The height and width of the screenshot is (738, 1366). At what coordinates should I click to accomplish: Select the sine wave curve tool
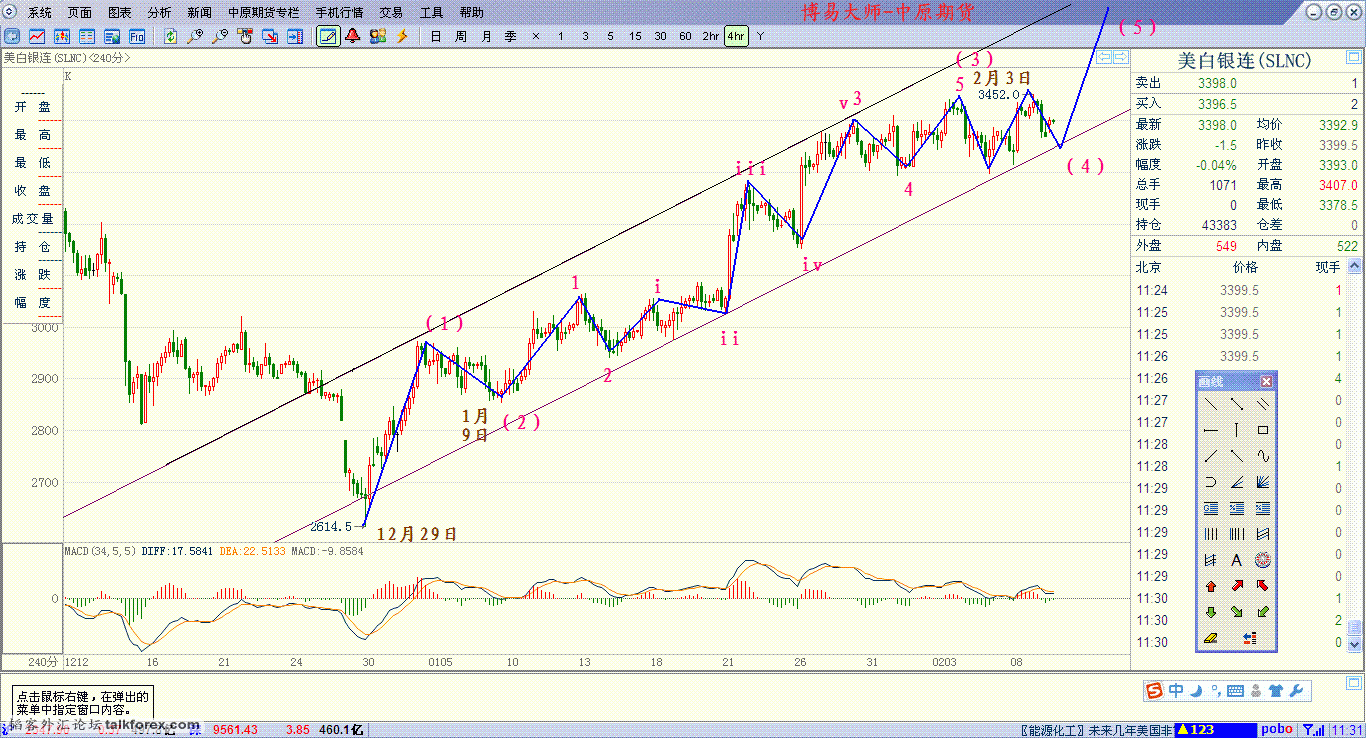1263,456
